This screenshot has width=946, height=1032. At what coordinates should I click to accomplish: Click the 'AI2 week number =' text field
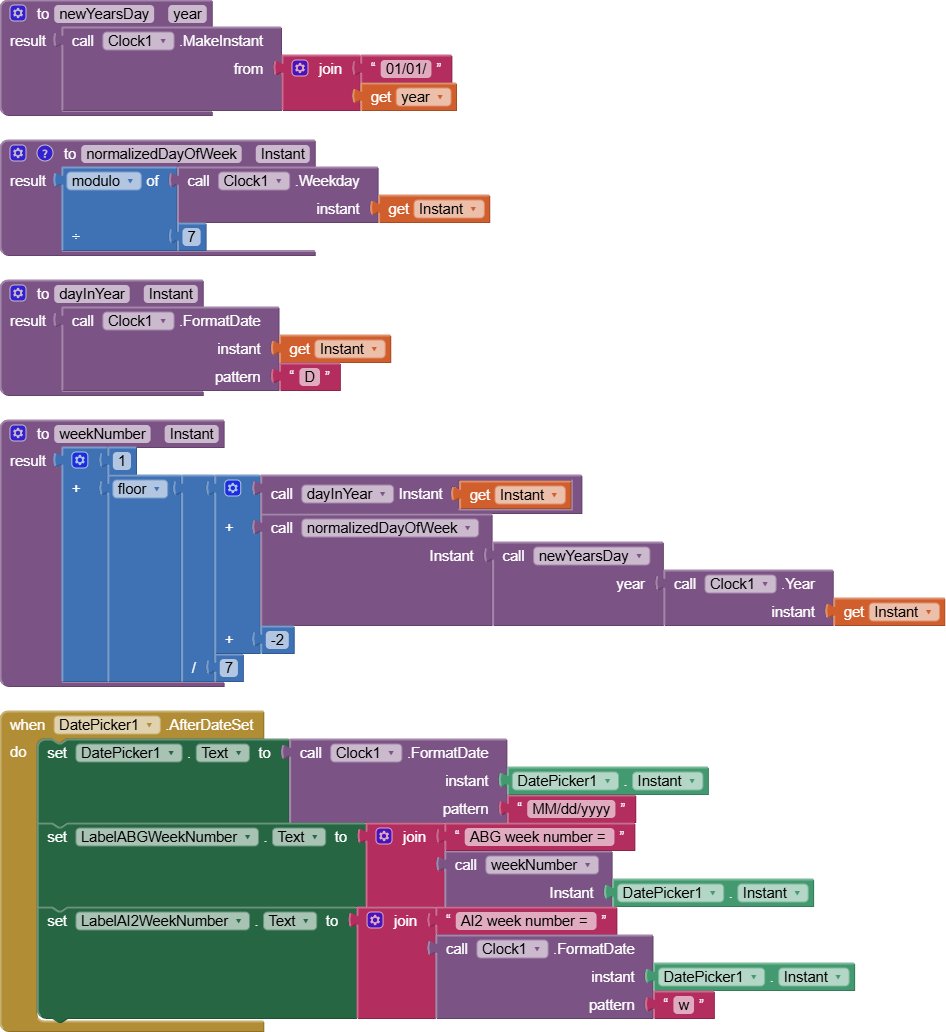tap(524, 921)
